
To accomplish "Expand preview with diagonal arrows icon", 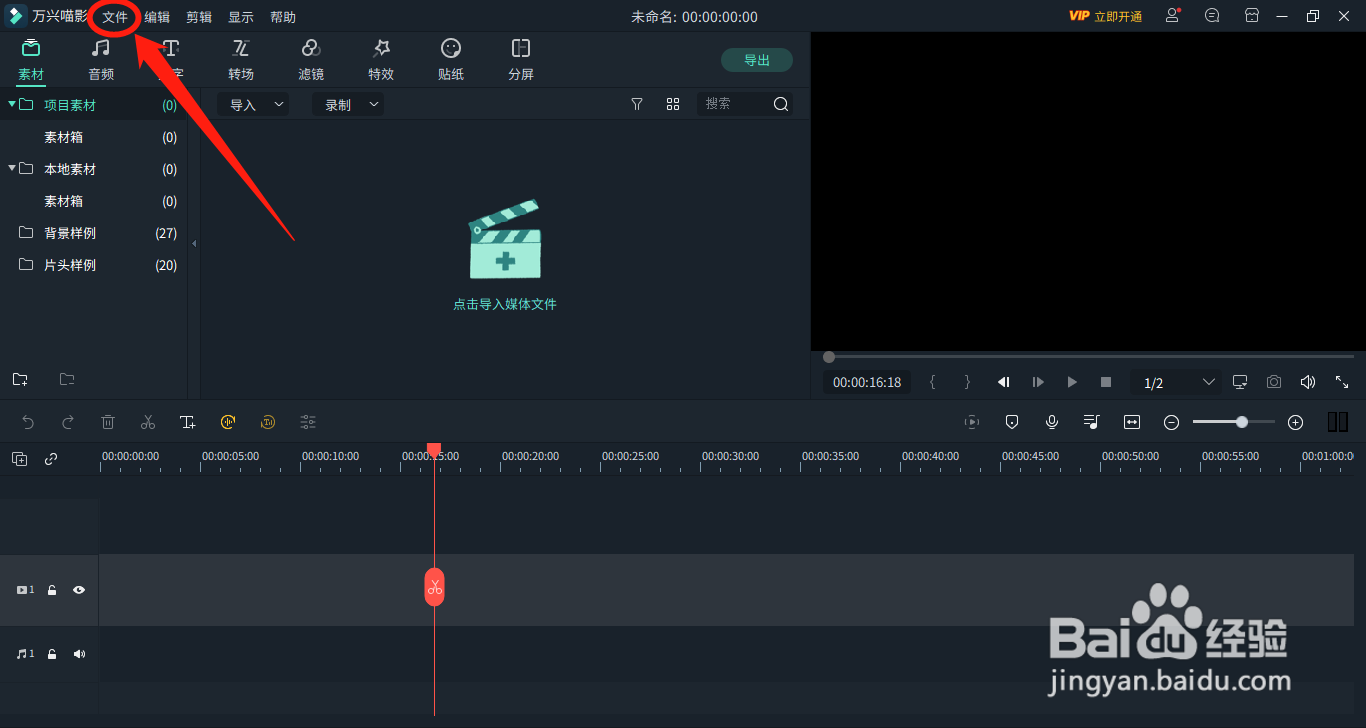I will tap(1342, 382).
